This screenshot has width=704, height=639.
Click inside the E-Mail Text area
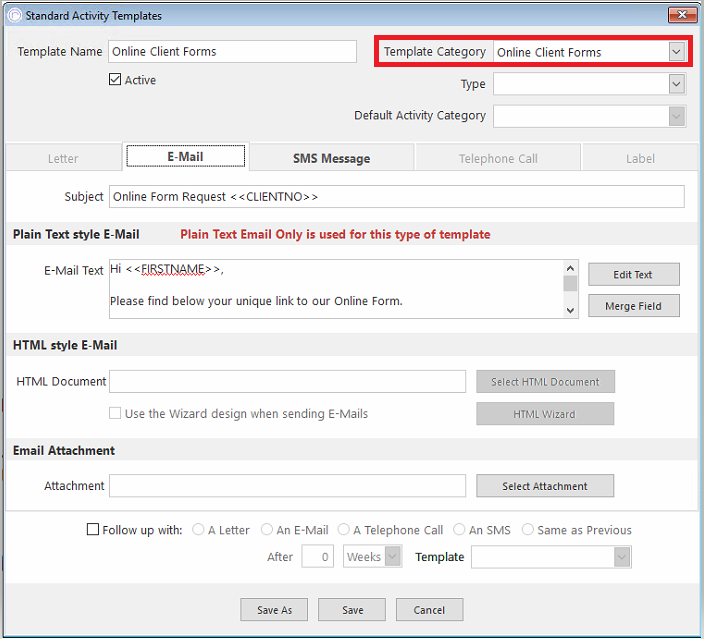point(336,289)
